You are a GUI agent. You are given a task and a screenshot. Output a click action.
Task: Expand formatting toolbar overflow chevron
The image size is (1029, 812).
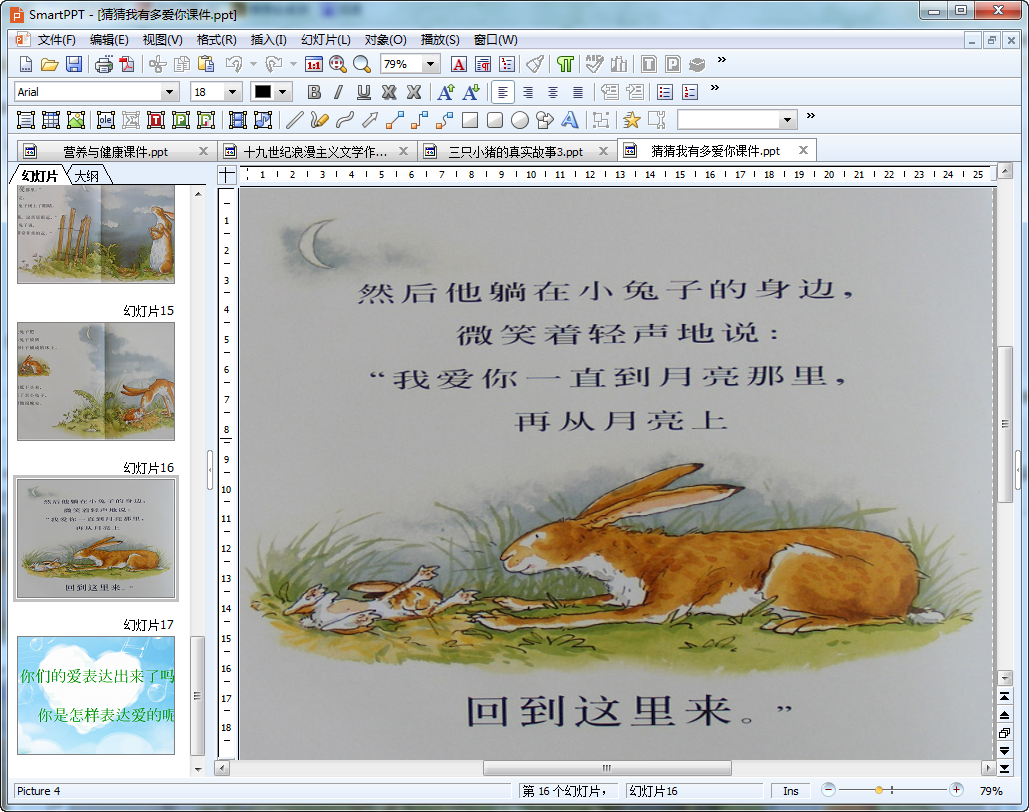click(715, 87)
